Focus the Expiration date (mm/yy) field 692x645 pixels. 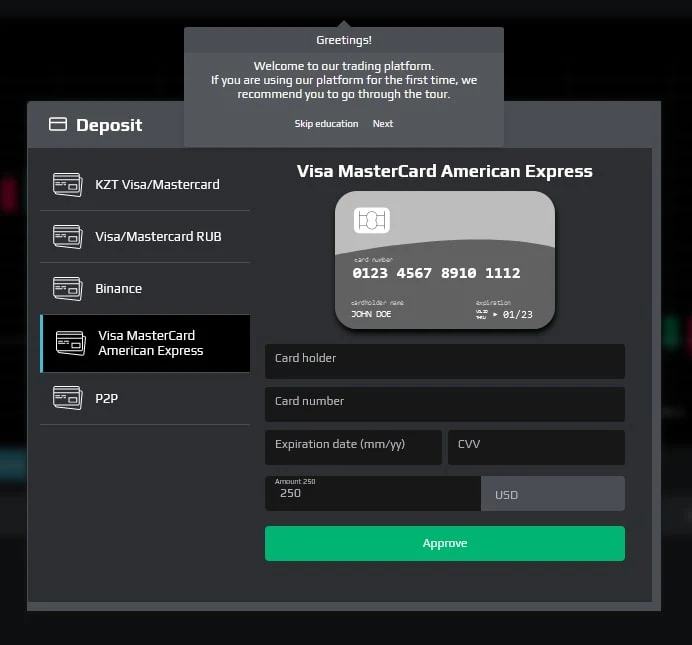(x=353, y=447)
